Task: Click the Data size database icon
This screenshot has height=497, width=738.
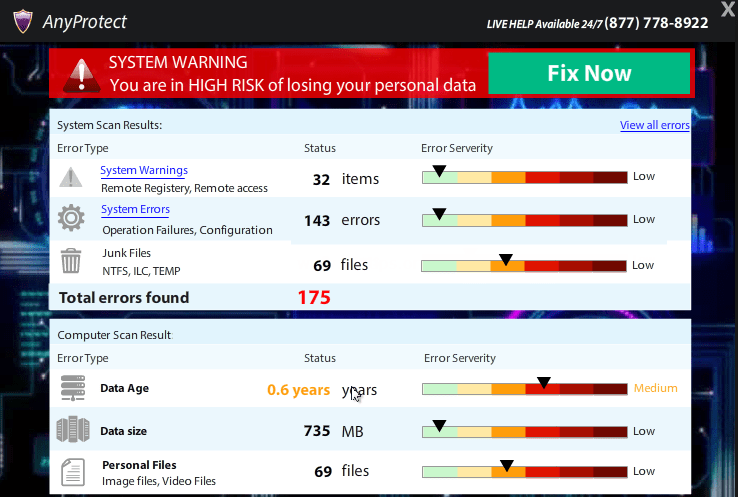Action: coord(73,429)
